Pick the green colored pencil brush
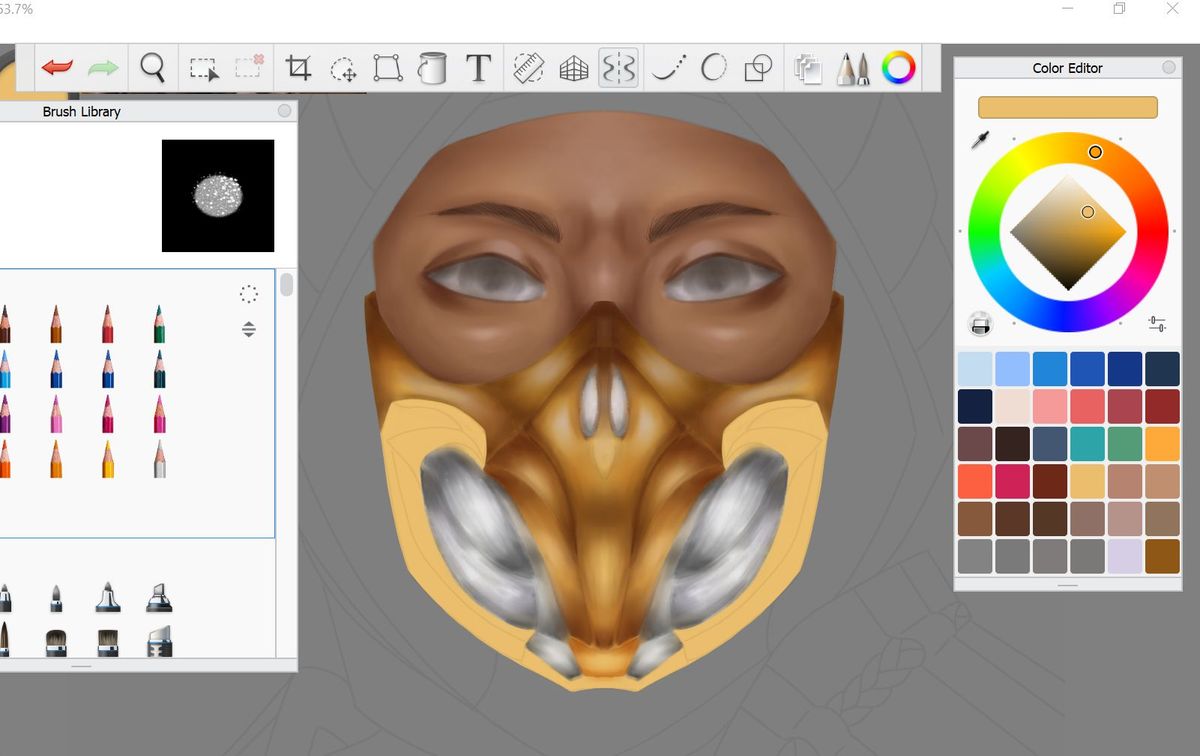The image size is (1200, 756). [x=158, y=324]
